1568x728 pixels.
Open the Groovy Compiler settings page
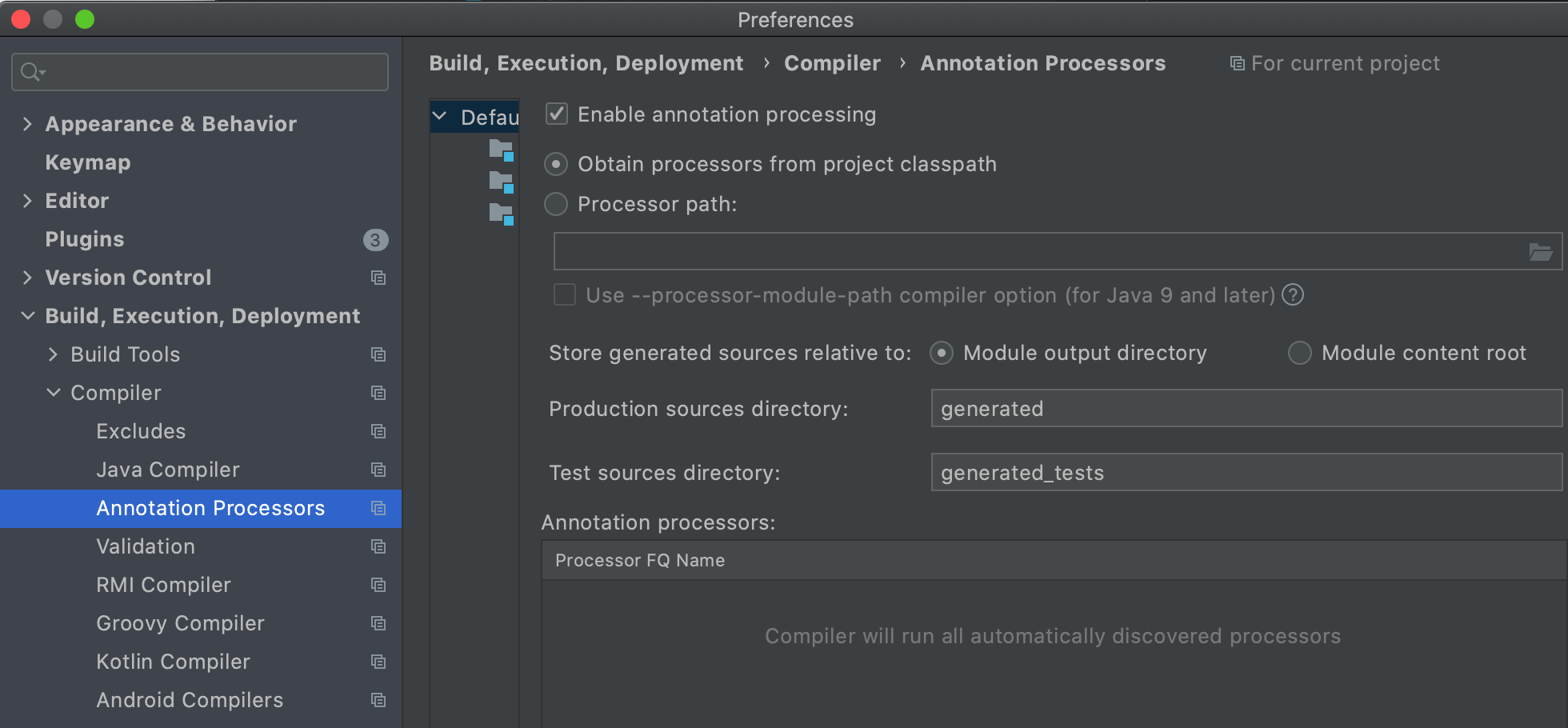180,623
